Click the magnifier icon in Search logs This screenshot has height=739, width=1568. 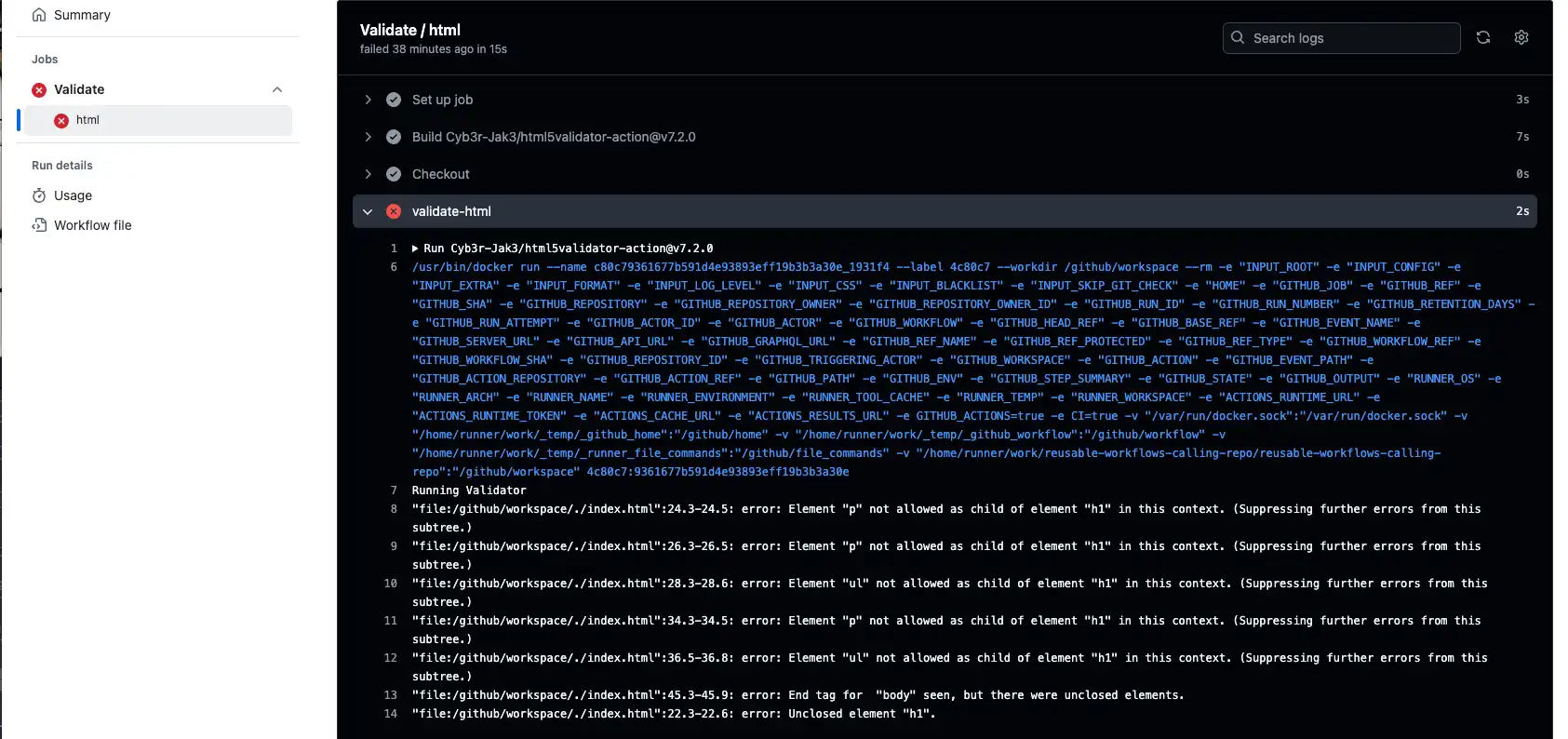(x=1238, y=37)
